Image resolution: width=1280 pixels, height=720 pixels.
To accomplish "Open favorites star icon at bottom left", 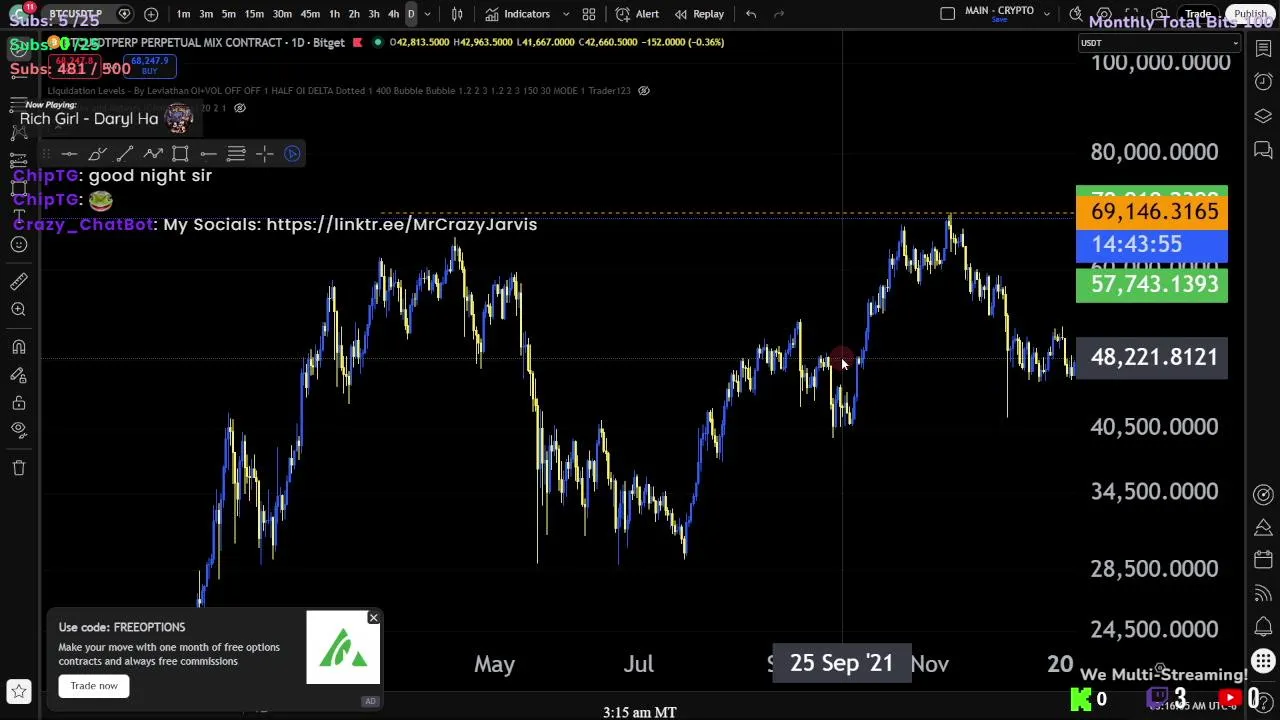I will pyautogui.click(x=18, y=690).
